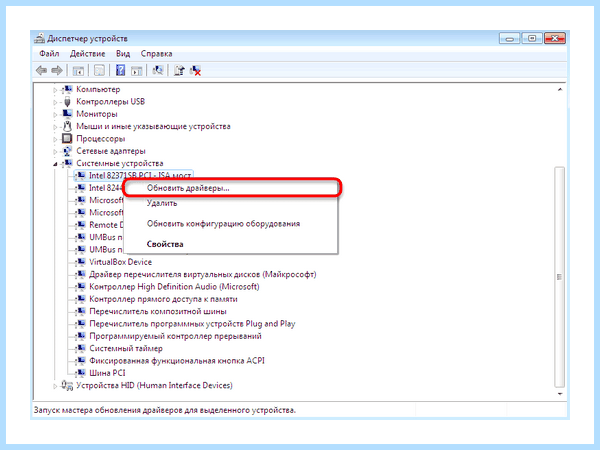Screen dimensions: 600x450
Task: Expand the Сетевые адаптеры node
Action: pyautogui.click(x=55, y=151)
